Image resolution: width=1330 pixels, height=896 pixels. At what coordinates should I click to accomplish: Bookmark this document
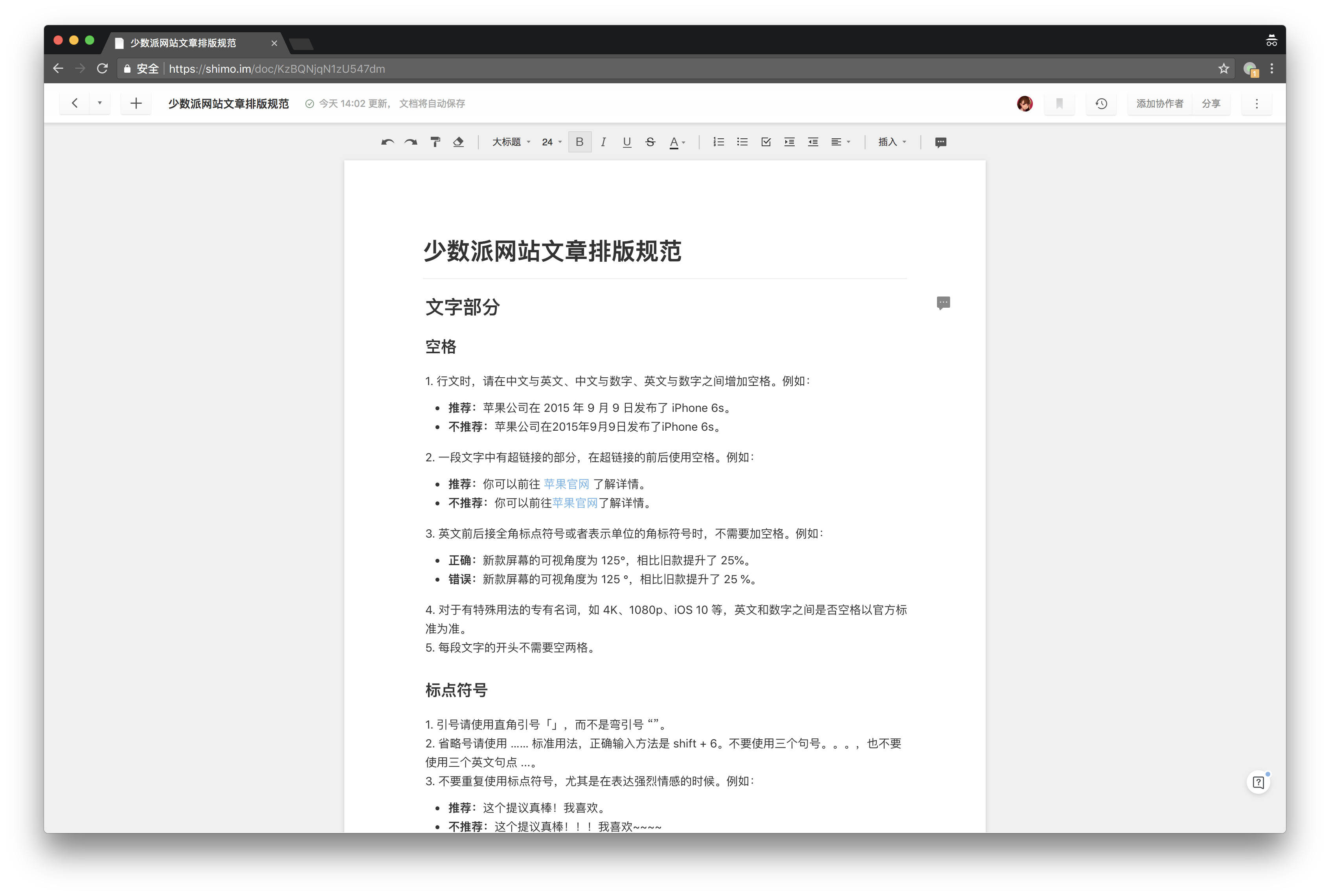[x=1059, y=103]
